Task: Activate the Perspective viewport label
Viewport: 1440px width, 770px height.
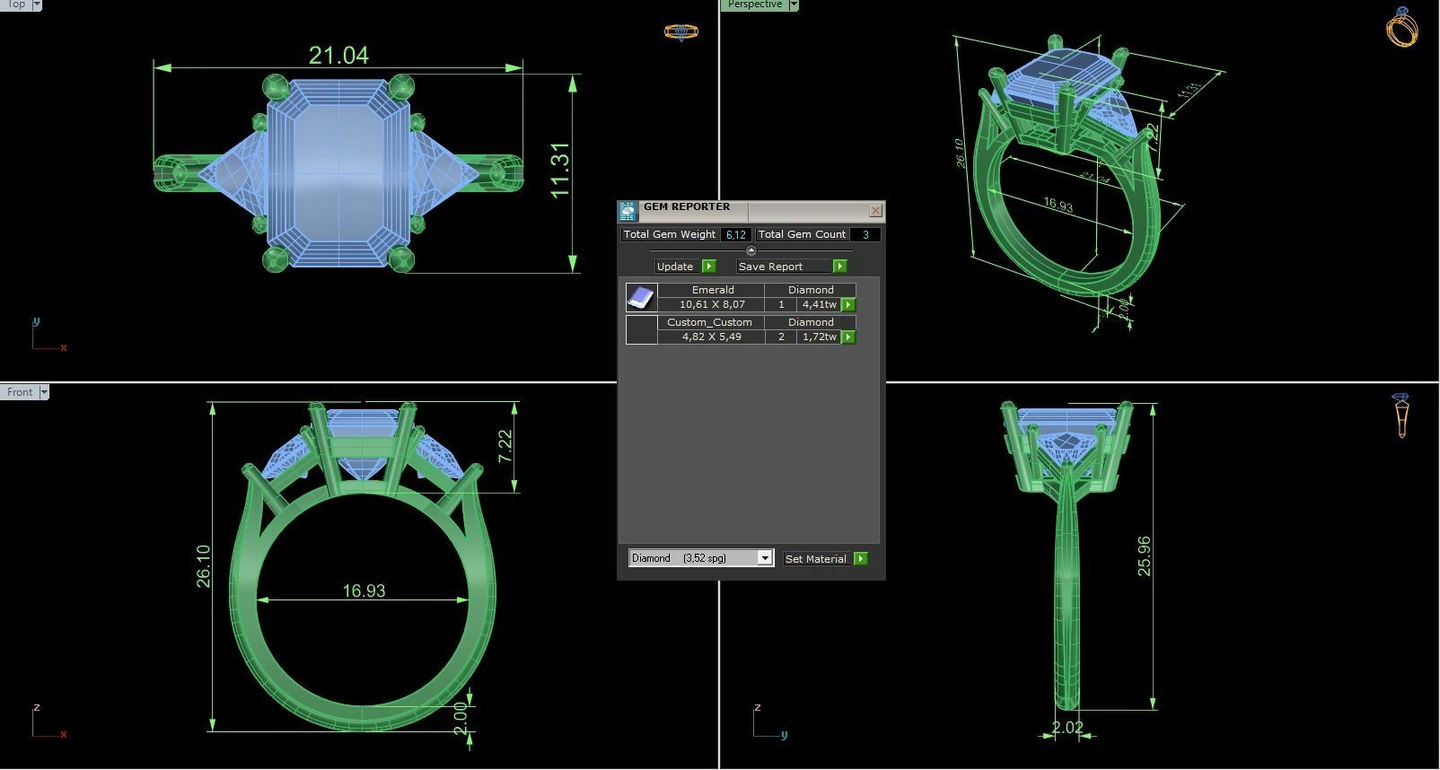Action: coord(754,5)
